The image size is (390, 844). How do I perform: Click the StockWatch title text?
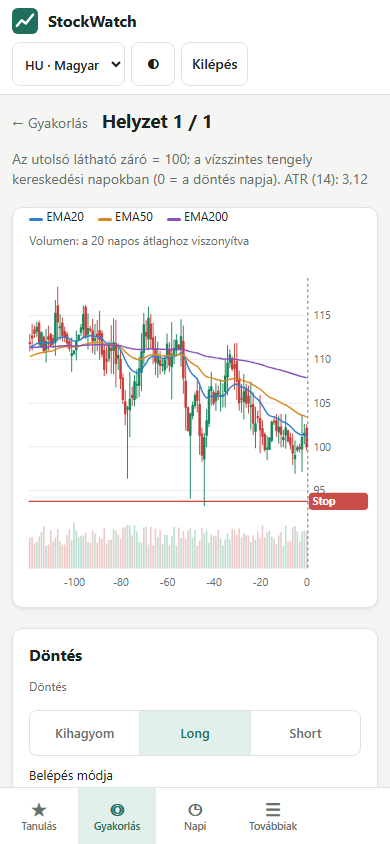coord(92,22)
